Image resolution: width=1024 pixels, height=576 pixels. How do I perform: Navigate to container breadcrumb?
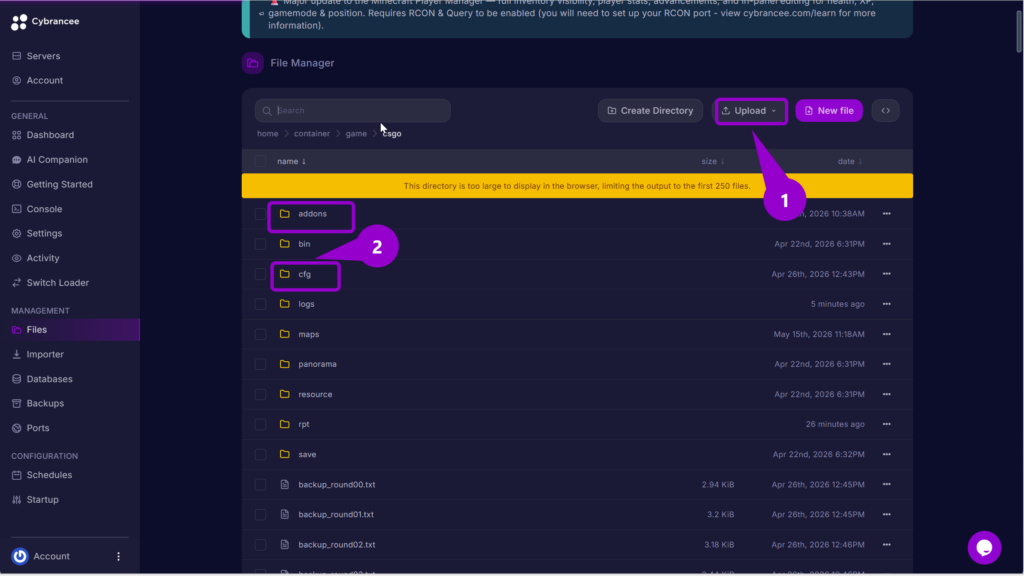pos(312,134)
